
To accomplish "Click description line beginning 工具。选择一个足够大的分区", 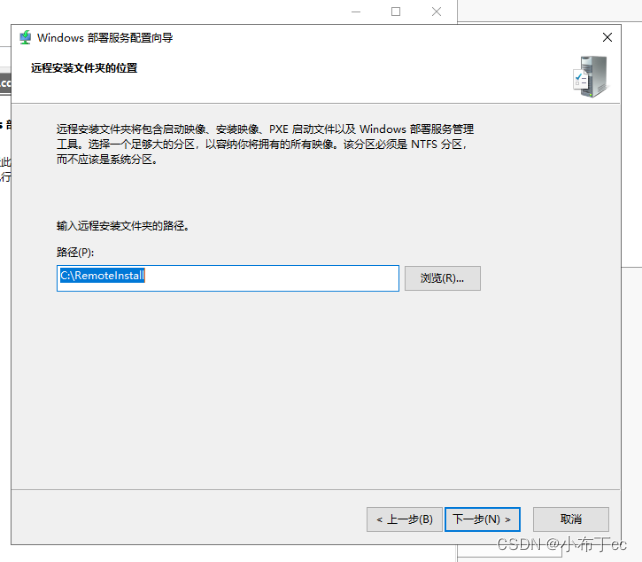I will pos(262,144).
